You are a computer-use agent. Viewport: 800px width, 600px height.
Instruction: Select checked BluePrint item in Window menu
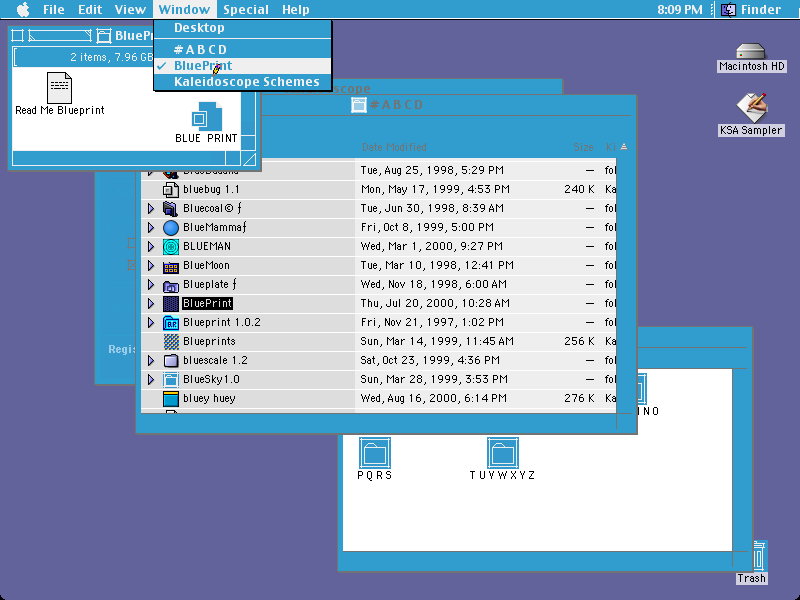pos(243,65)
